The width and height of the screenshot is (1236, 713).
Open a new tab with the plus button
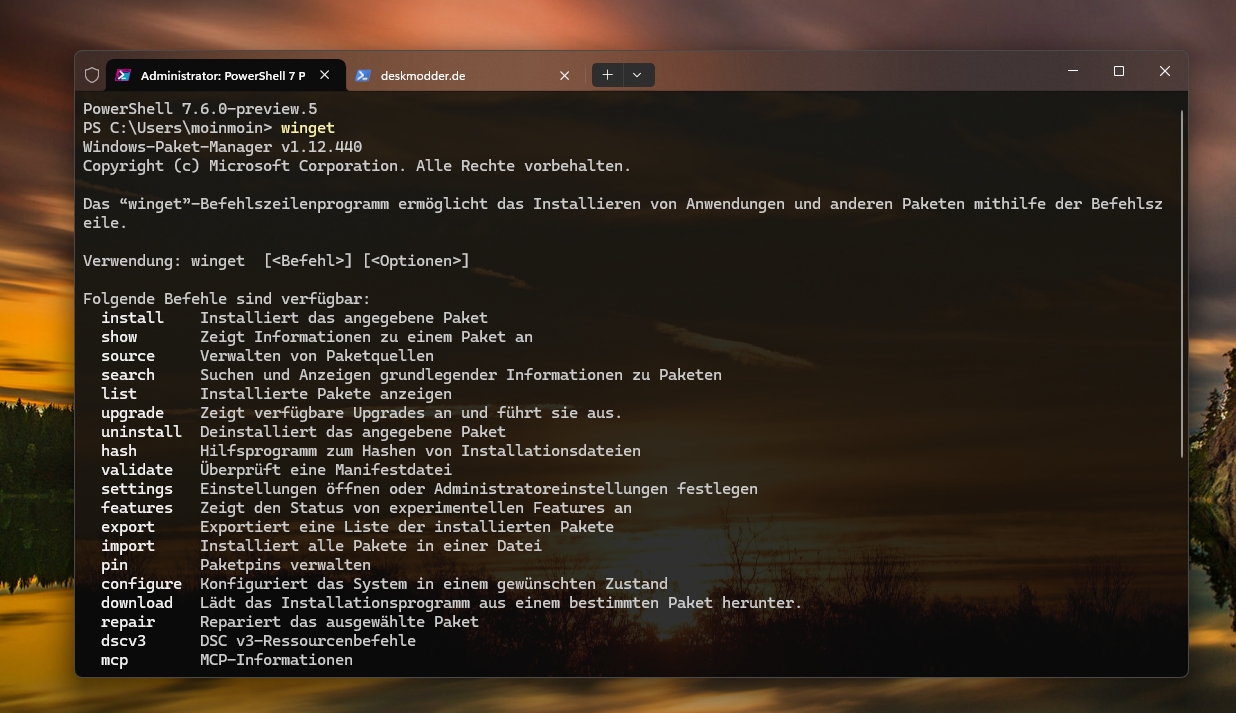click(607, 75)
